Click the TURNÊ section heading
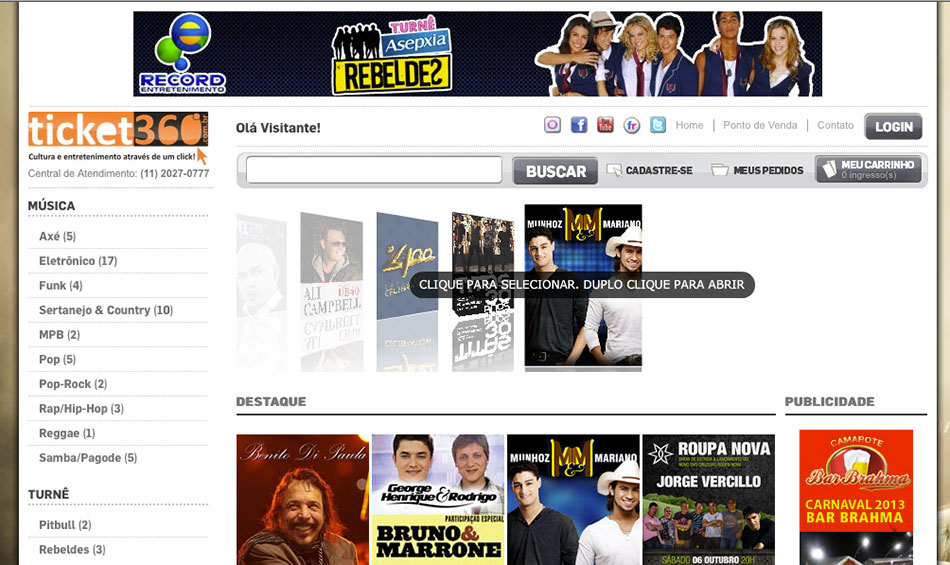 (48, 495)
